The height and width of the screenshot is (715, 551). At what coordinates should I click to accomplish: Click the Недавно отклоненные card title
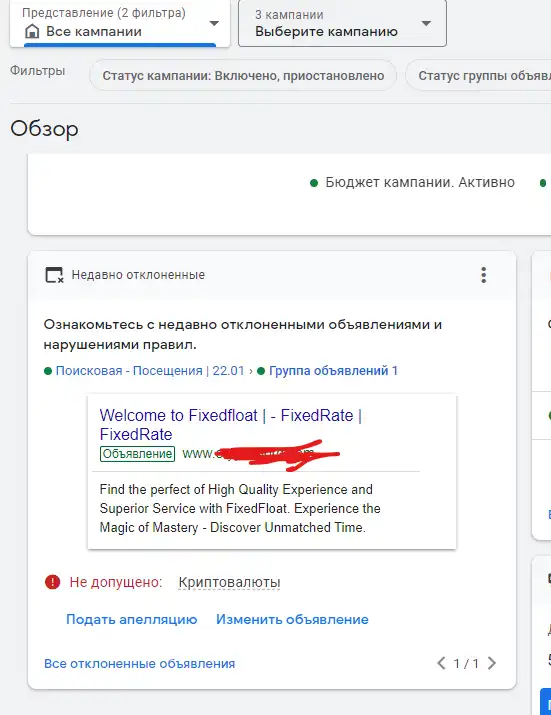tap(138, 275)
